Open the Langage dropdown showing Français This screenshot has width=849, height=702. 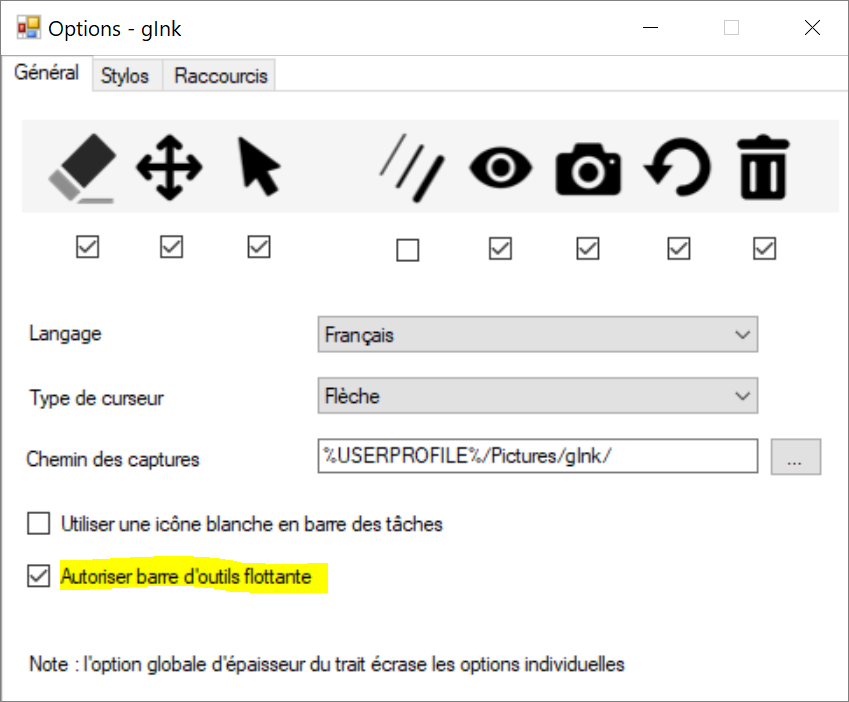[537, 335]
